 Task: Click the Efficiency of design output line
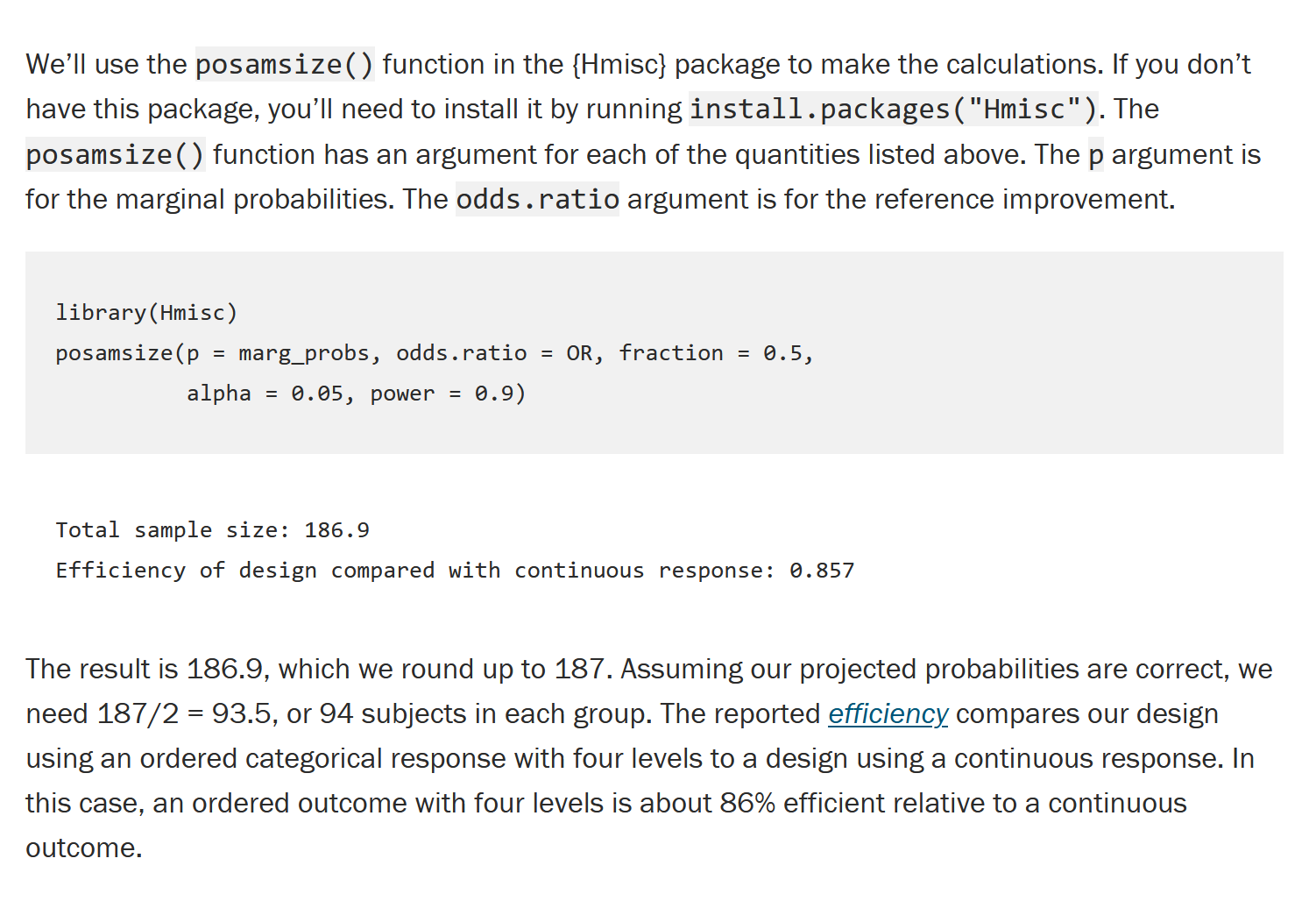tap(455, 571)
